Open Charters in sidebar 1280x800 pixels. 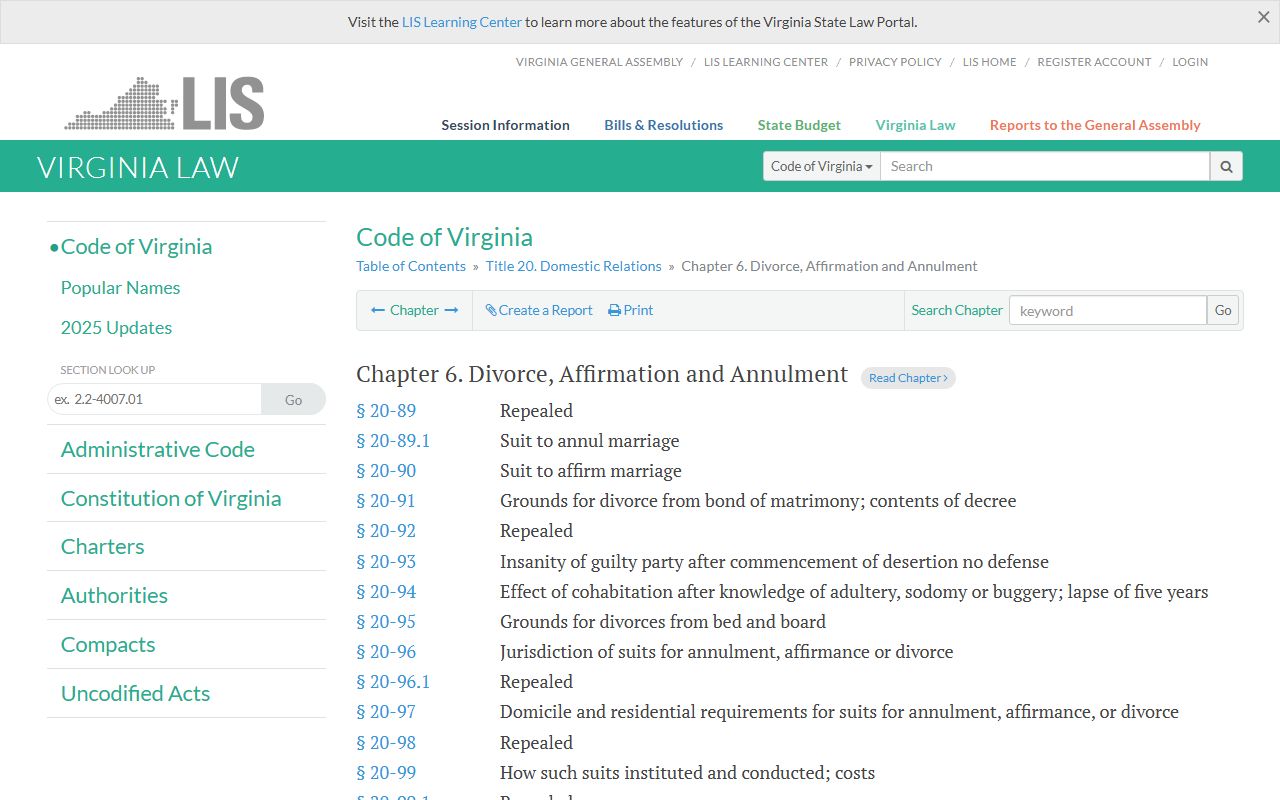point(102,546)
